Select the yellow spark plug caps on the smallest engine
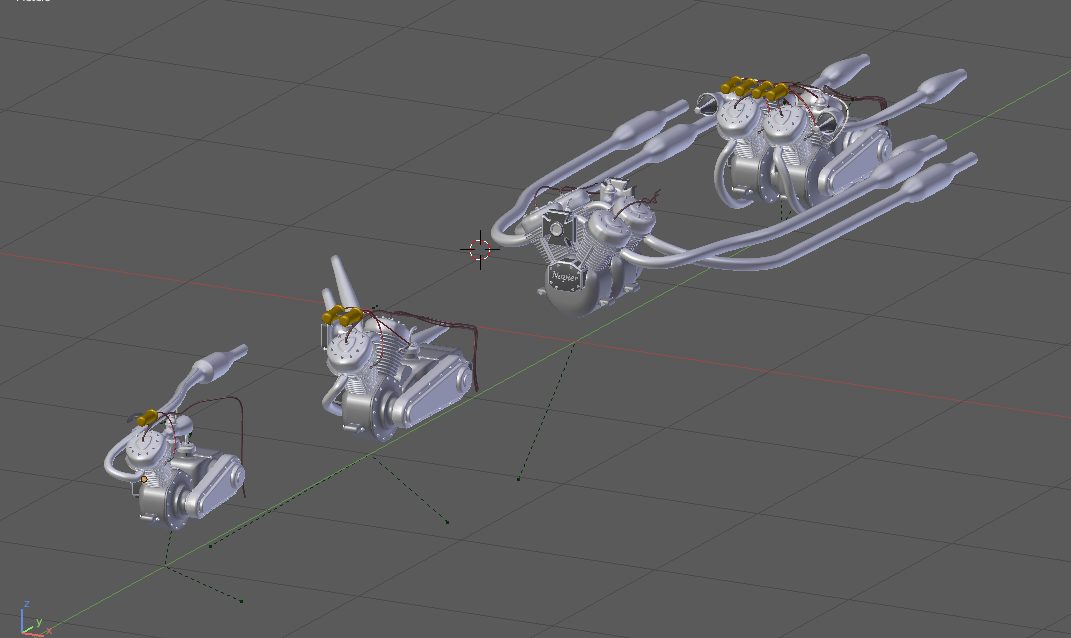 click(148, 417)
